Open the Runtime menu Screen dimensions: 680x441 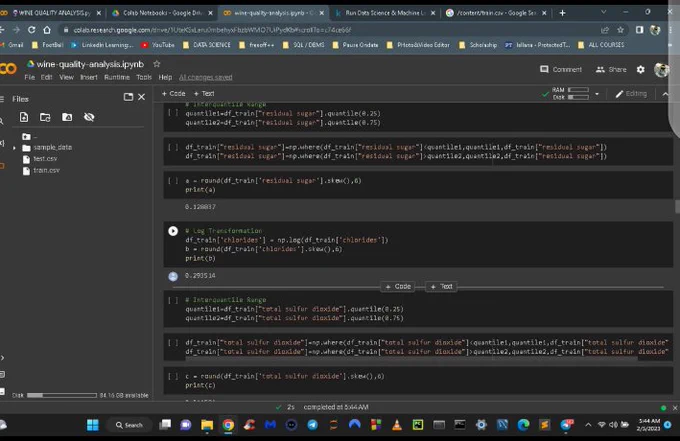117,77
